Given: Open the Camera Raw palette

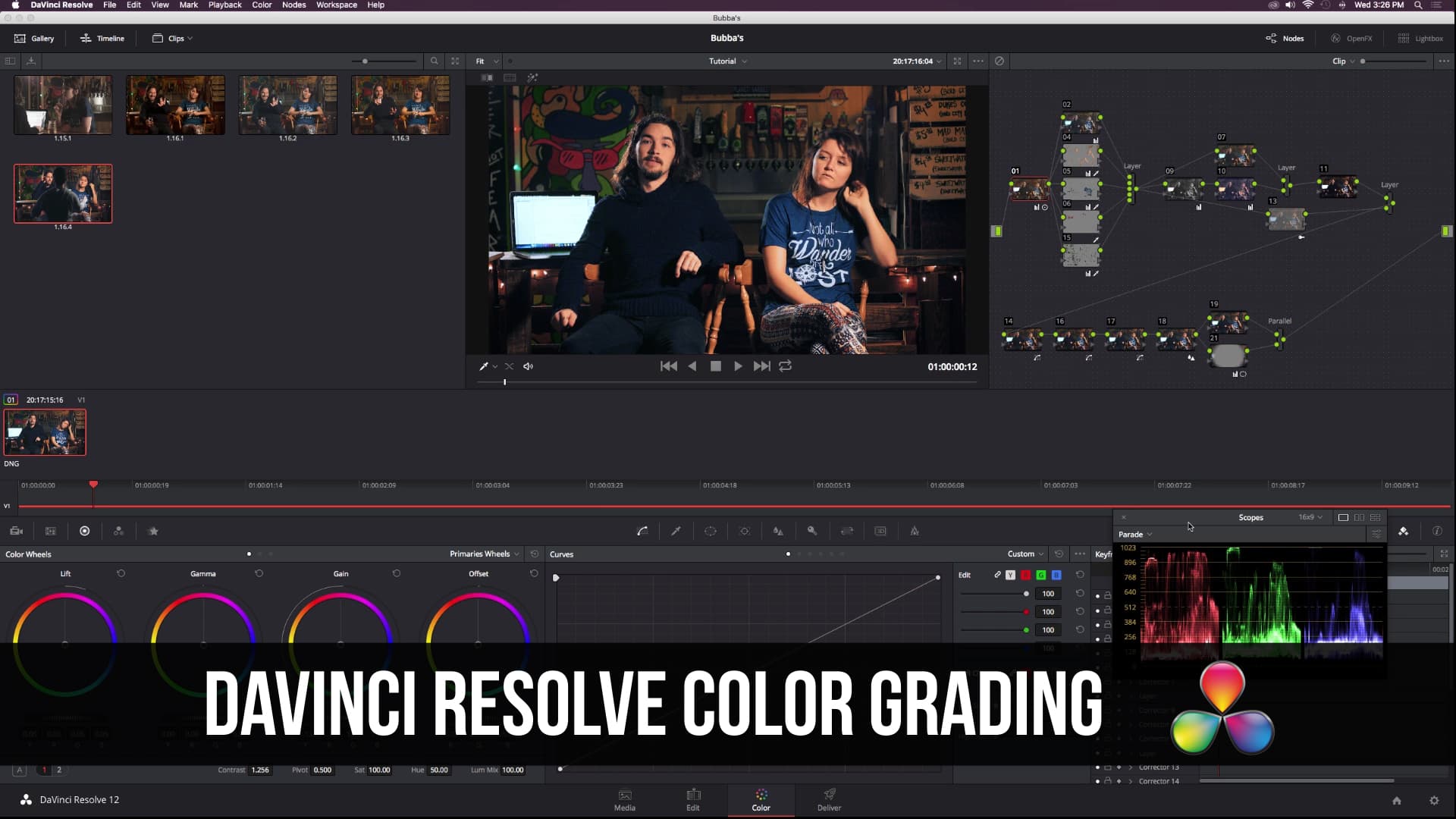Looking at the screenshot, I should (x=16, y=531).
